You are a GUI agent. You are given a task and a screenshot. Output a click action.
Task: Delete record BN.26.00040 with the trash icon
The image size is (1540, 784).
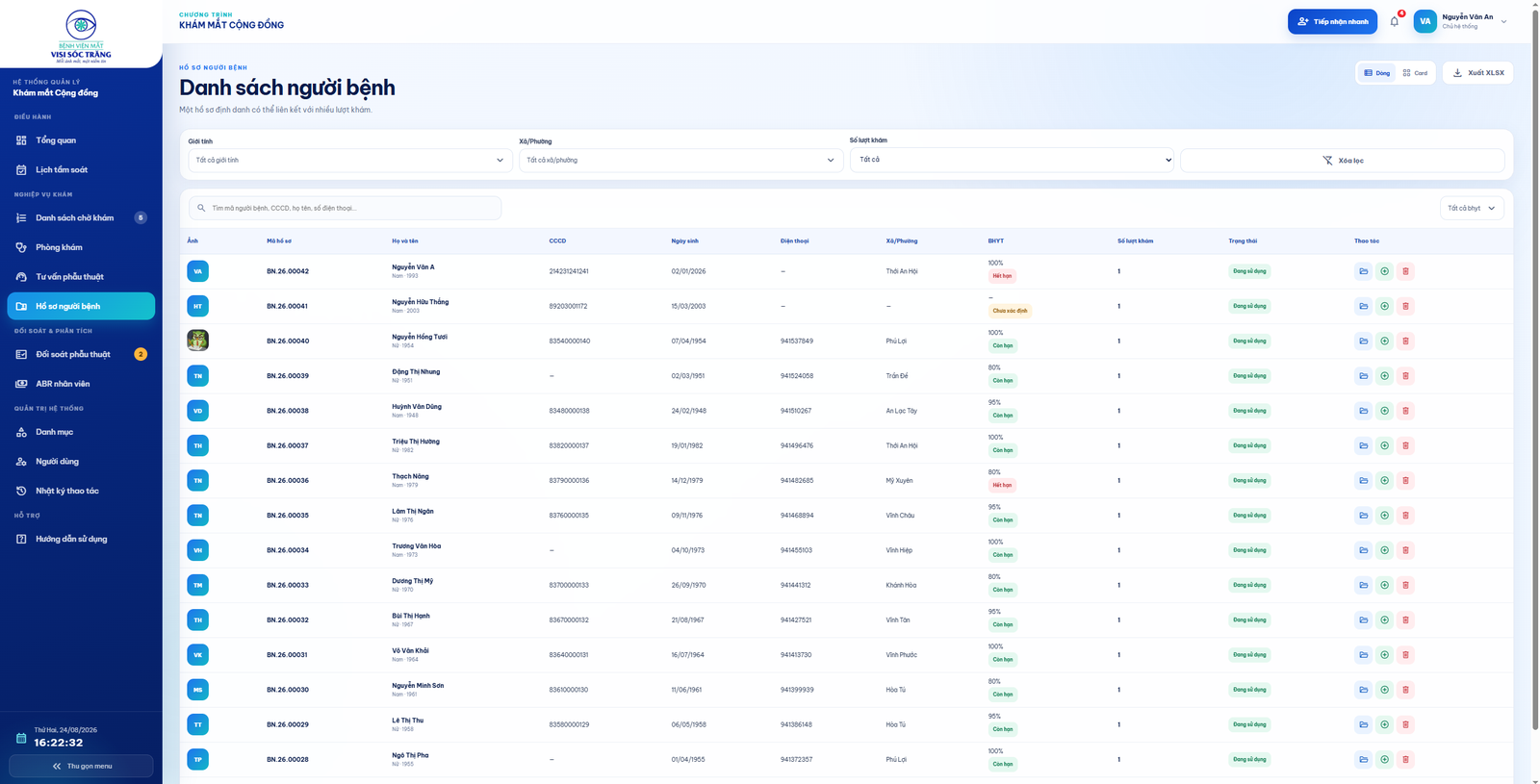pyautogui.click(x=1405, y=341)
